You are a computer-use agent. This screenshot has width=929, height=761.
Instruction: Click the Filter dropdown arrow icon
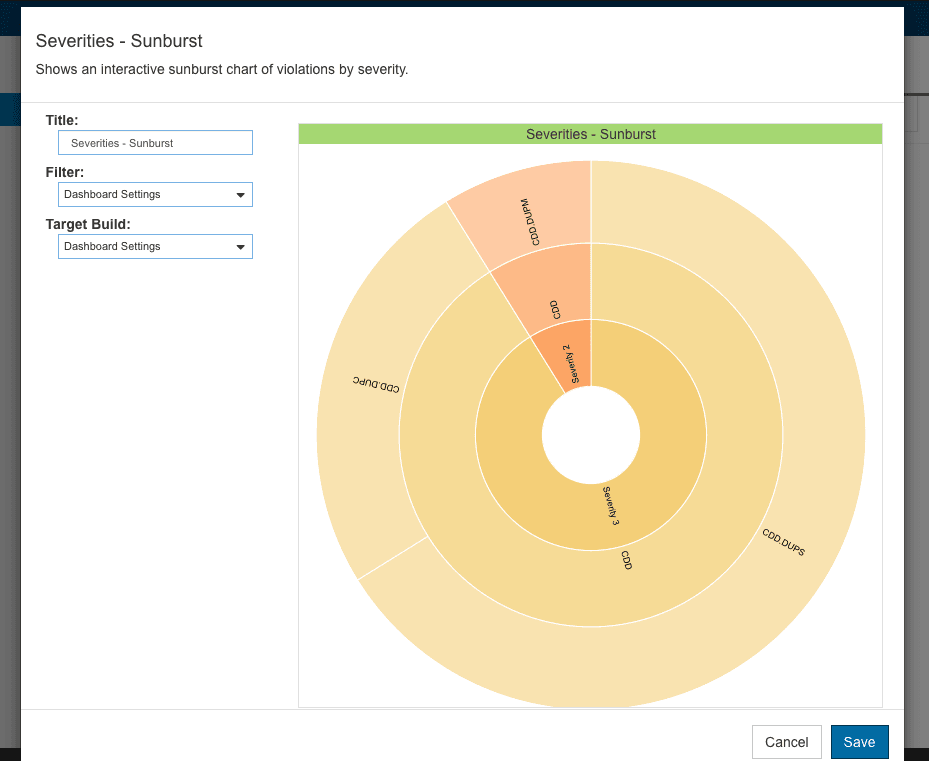pos(241,195)
